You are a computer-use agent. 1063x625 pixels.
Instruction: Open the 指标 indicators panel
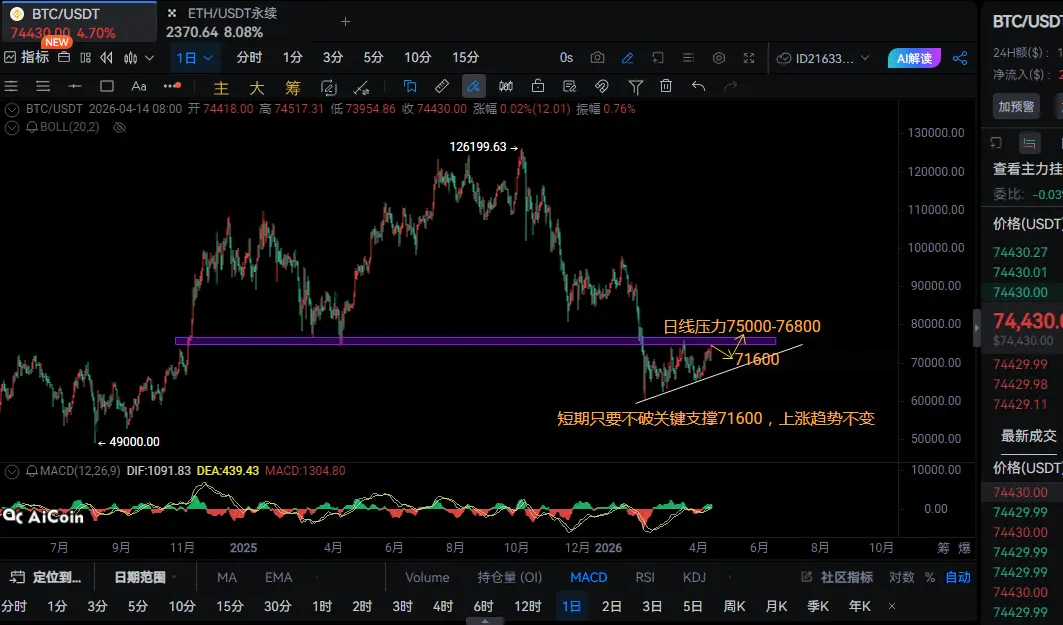pos(27,58)
